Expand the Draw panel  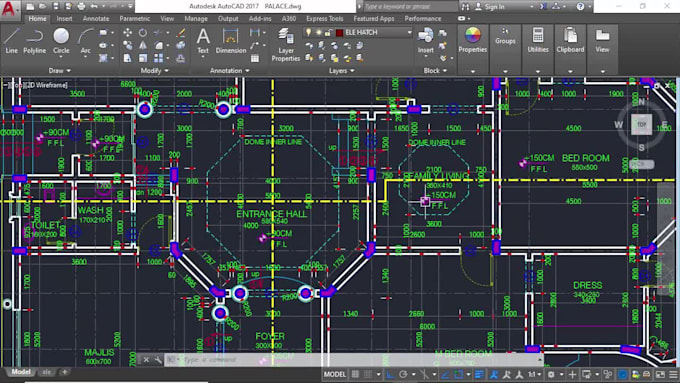click(x=59, y=70)
